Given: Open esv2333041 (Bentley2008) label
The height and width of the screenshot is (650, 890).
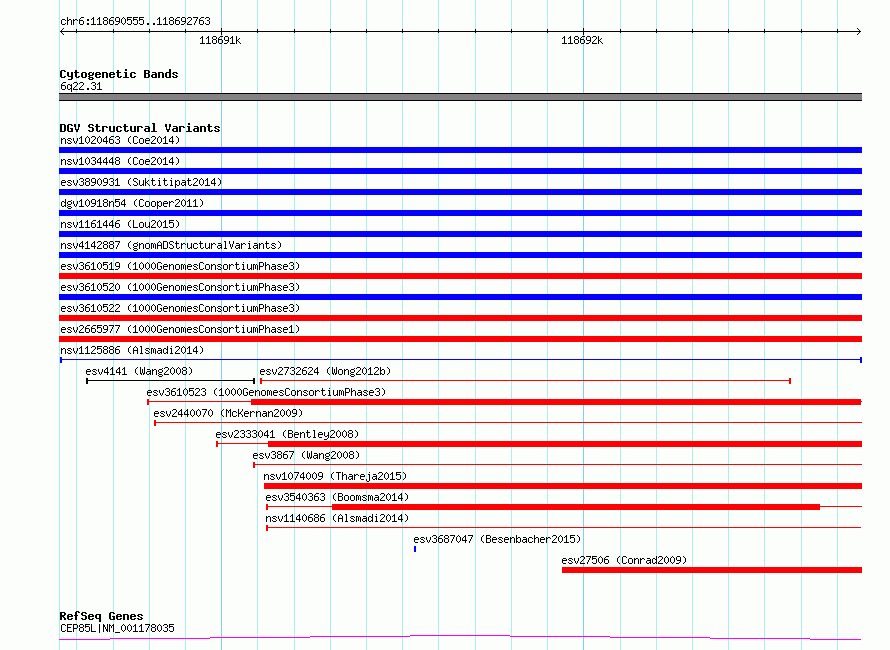Looking at the screenshot, I should pyautogui.click(x=287, y=434).
